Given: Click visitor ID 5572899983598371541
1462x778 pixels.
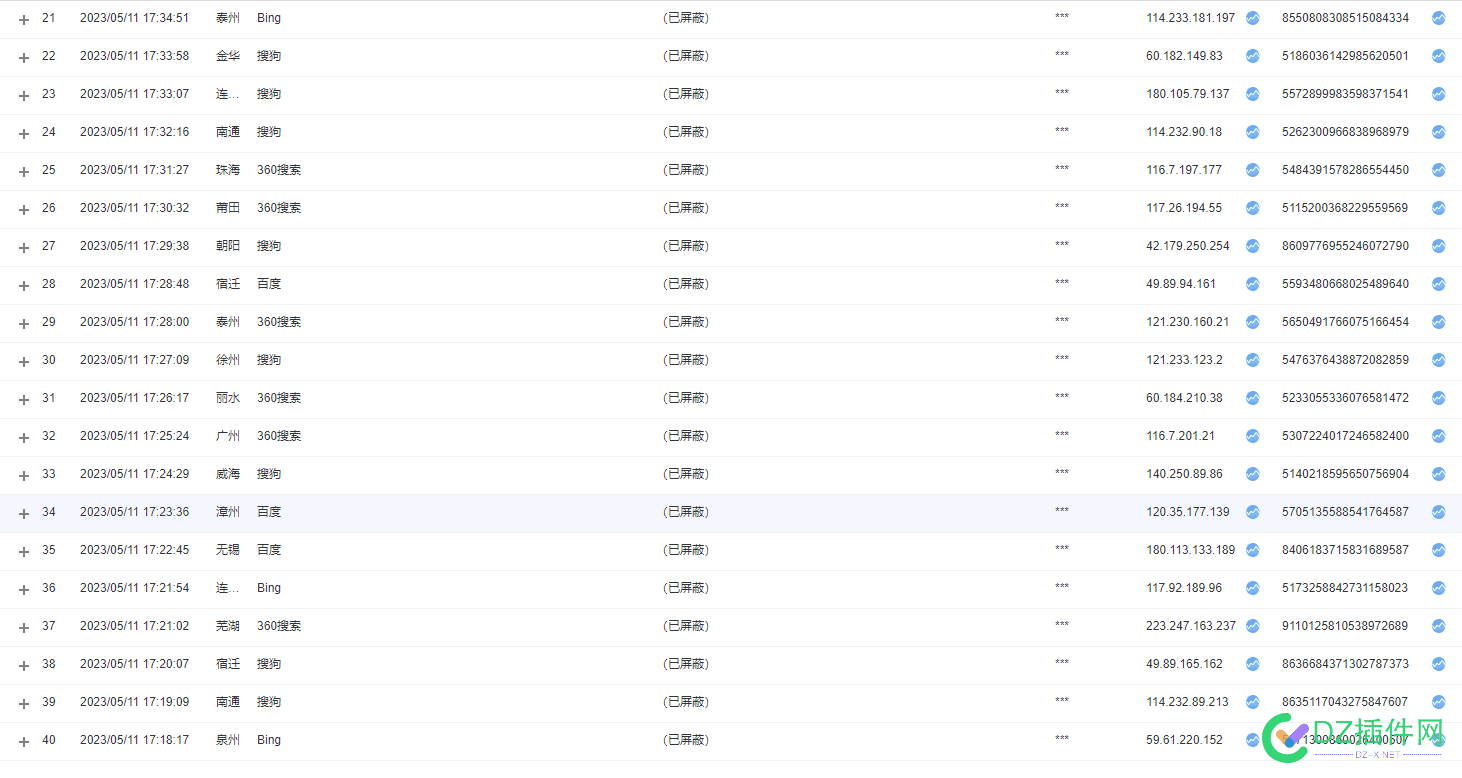Looking at the screenshot, I should (1345, 94).
